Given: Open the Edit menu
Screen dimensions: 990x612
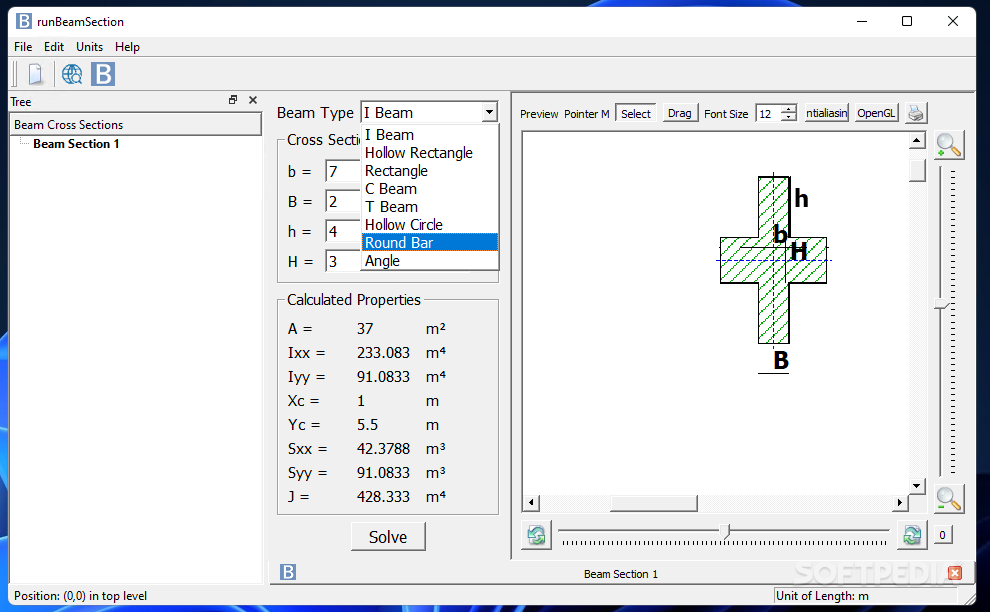Looking at the screenshot, I should (x=54, y=47).
